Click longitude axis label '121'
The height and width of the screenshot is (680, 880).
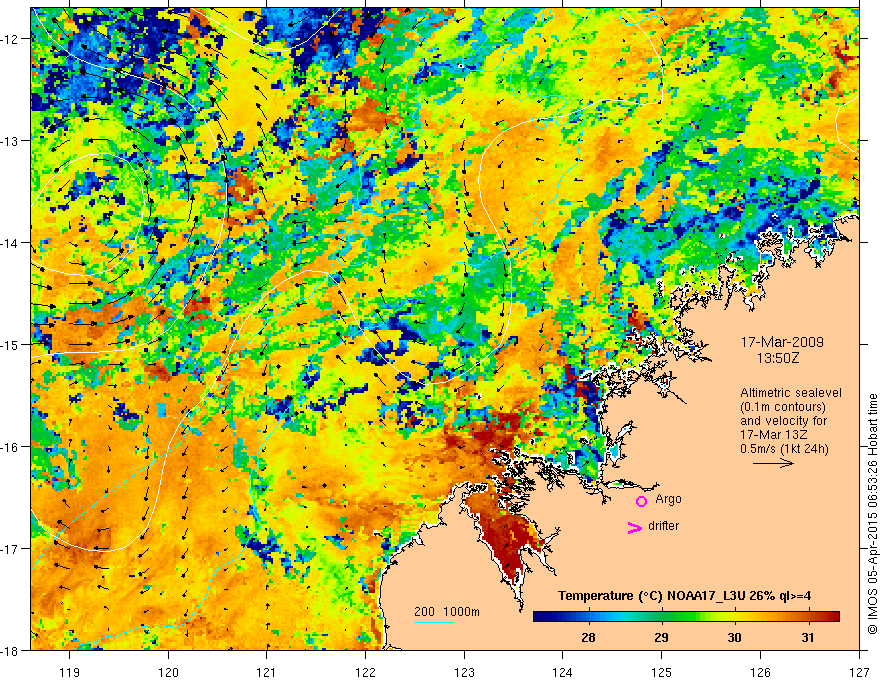[x=267, y=672]
